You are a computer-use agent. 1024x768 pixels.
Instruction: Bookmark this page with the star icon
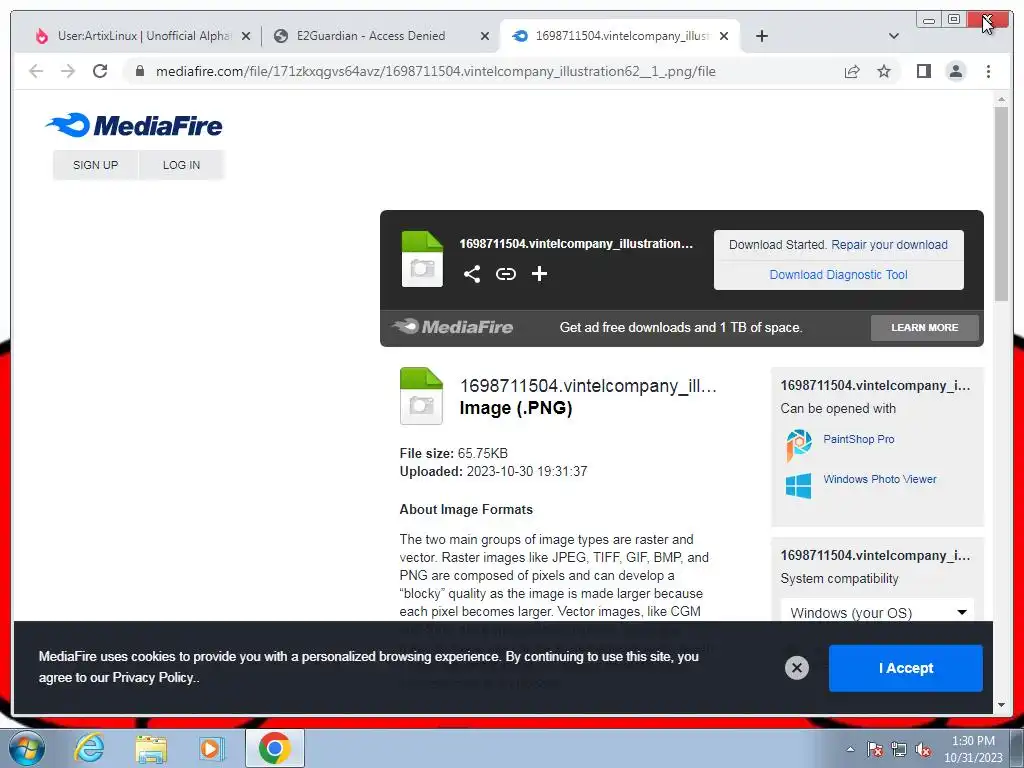coord(884,71)
